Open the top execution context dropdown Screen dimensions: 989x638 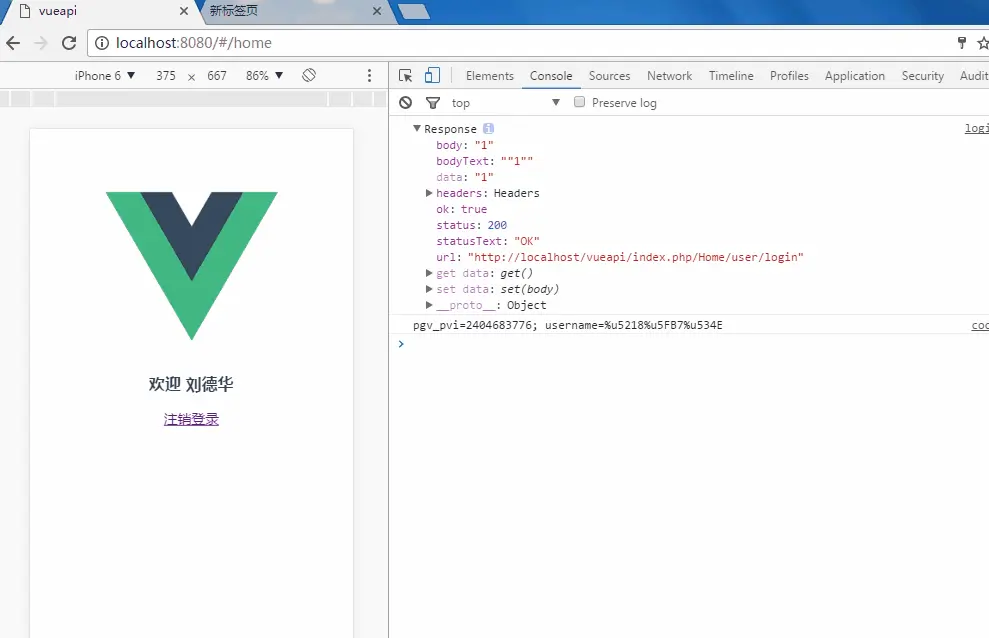(x=505, y=103)
